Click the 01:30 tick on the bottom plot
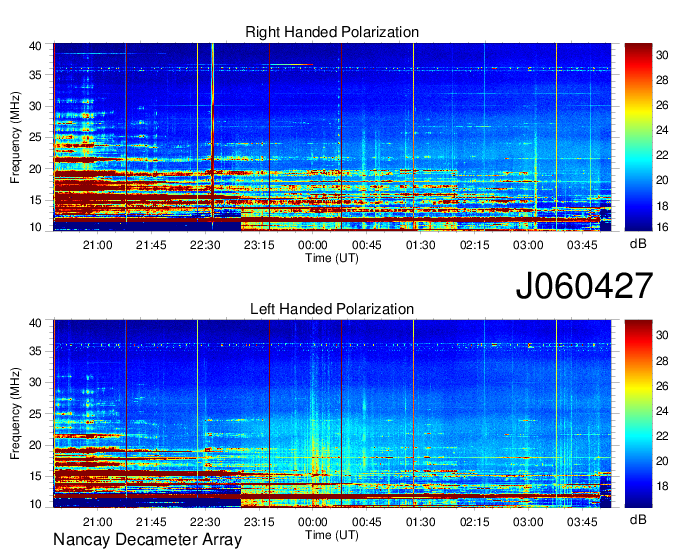This screenshot has height=552, width=680. pos(421,522)
